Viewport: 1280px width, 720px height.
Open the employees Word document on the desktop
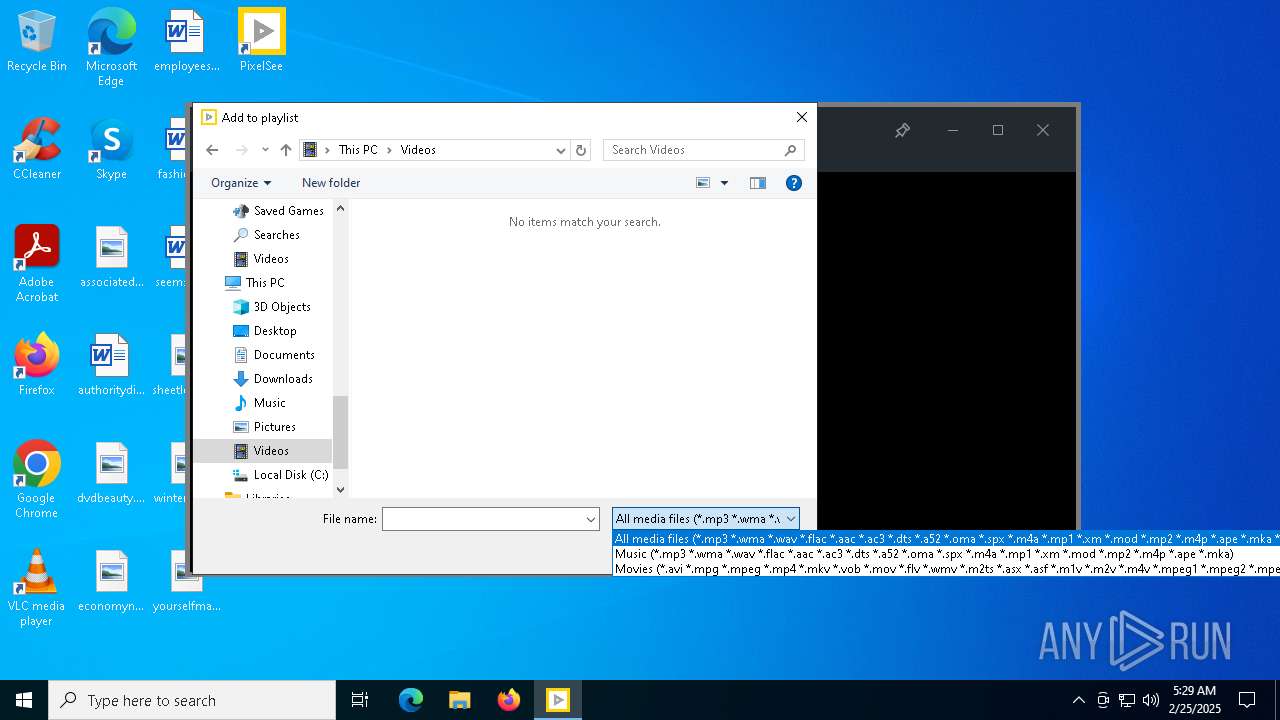point(186,42)
